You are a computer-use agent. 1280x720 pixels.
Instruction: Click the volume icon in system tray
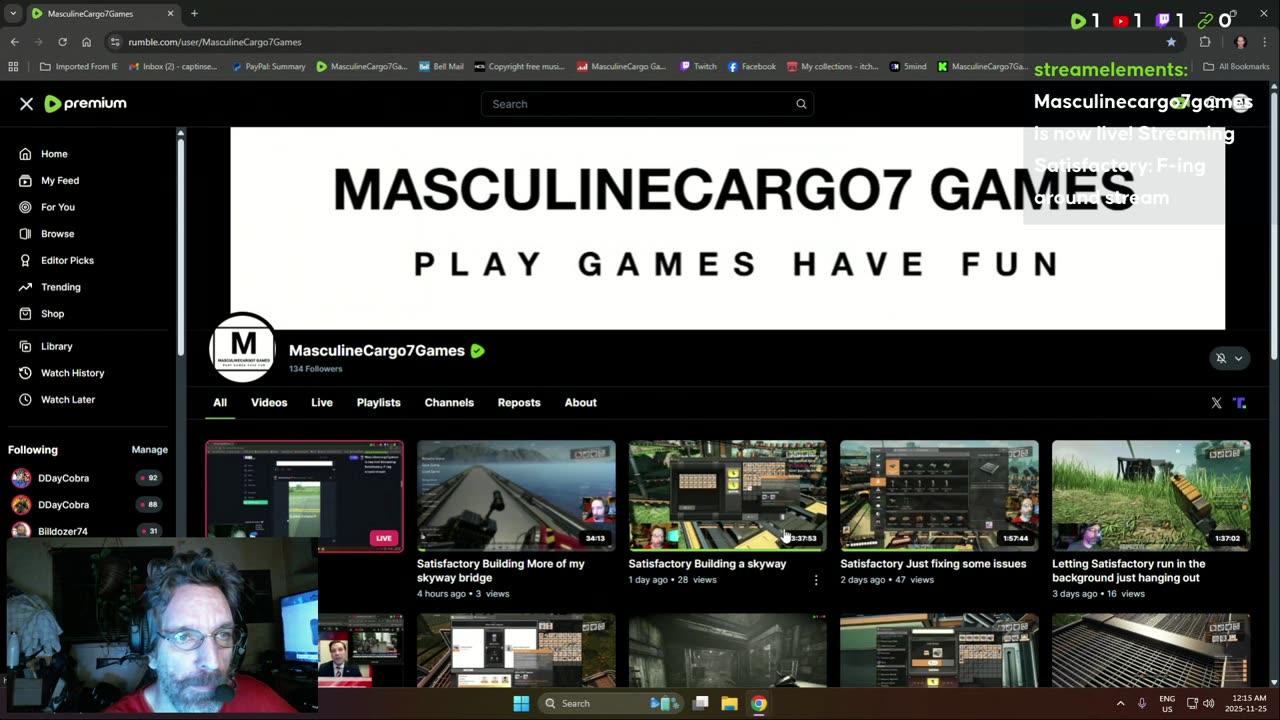[1209, 703]
